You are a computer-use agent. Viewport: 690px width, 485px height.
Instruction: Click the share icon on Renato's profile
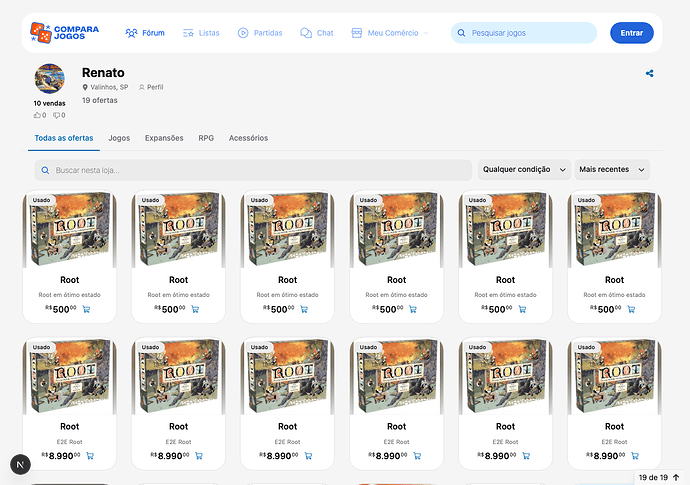point(650,73)
